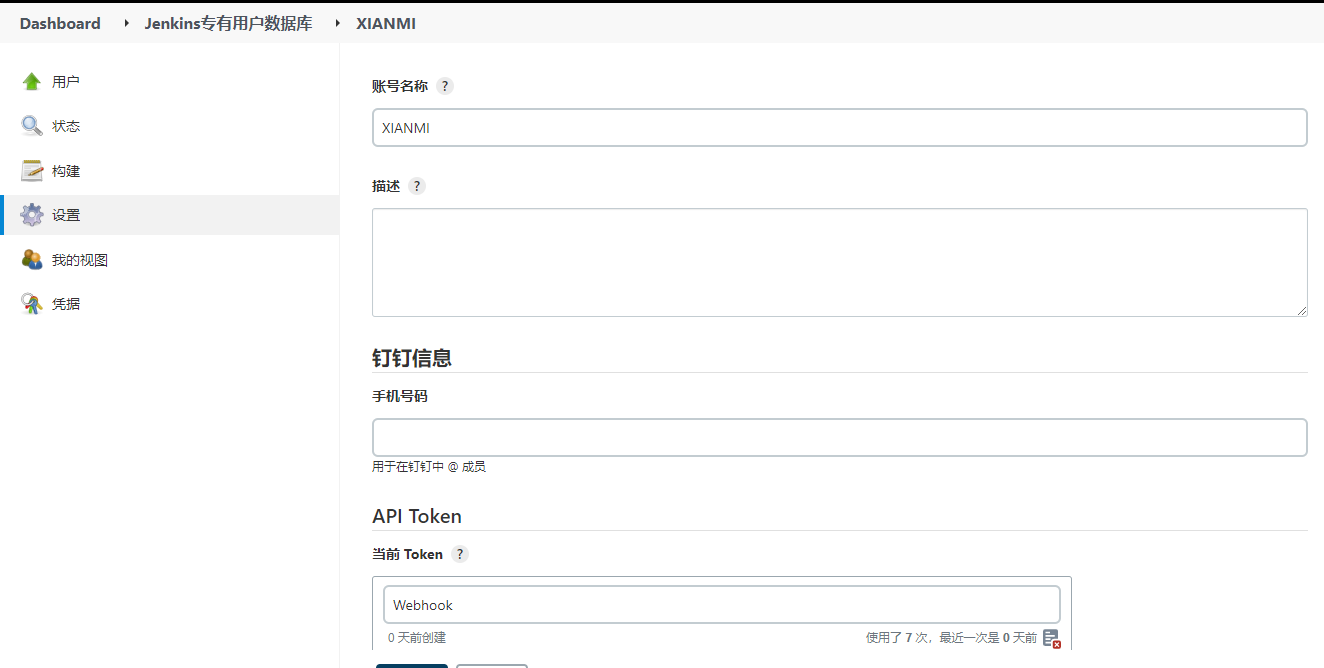Click the 0 天前创建 text

coord(417,638)
